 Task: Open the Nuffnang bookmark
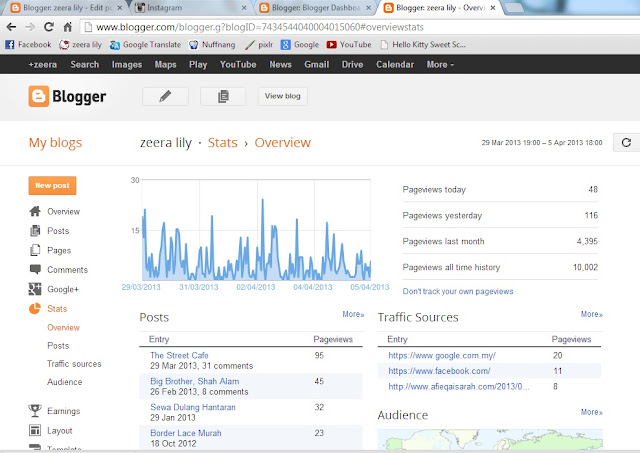click(x=212, y=44)
